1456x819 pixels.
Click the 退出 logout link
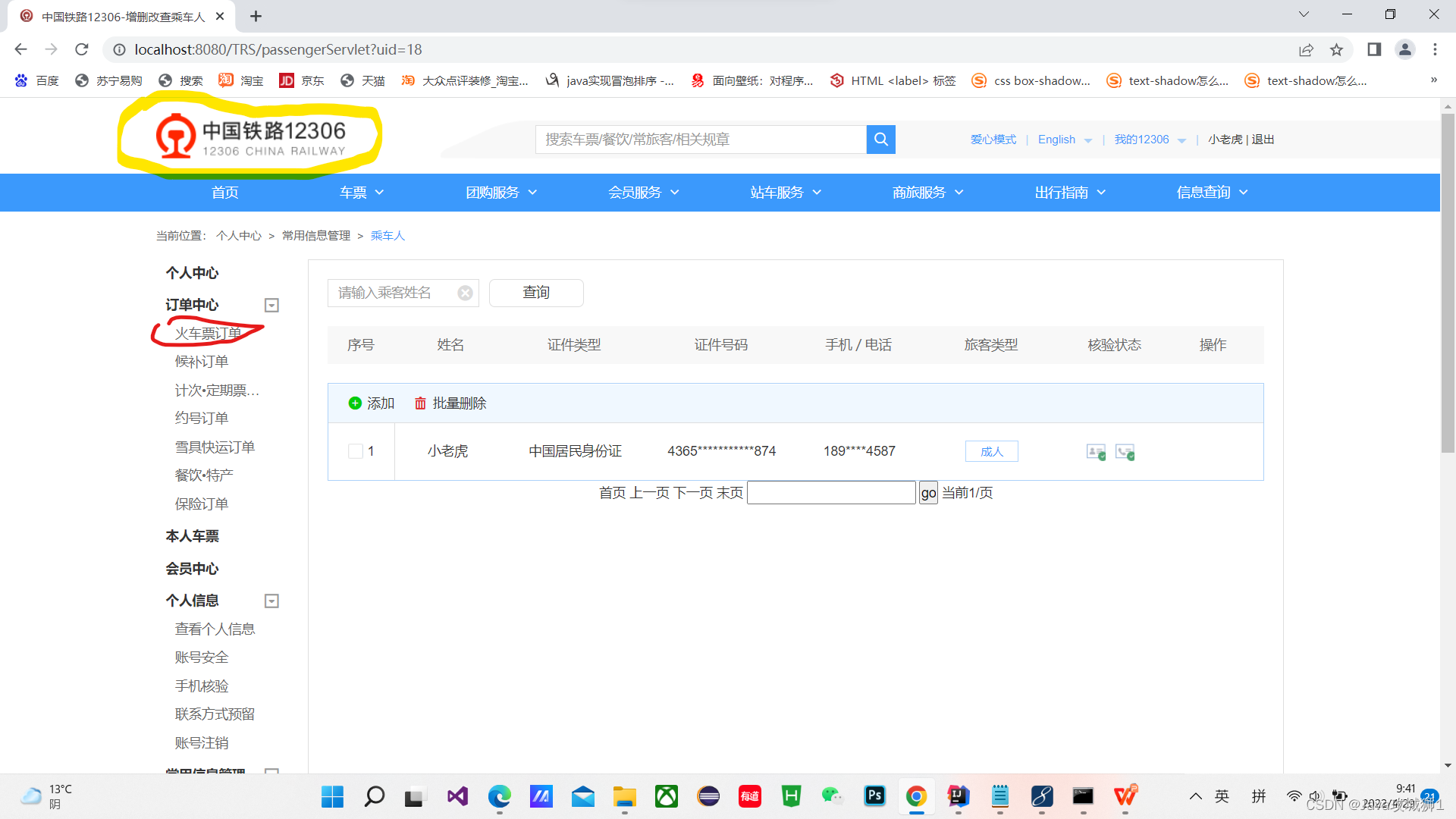click(1263, 139)
